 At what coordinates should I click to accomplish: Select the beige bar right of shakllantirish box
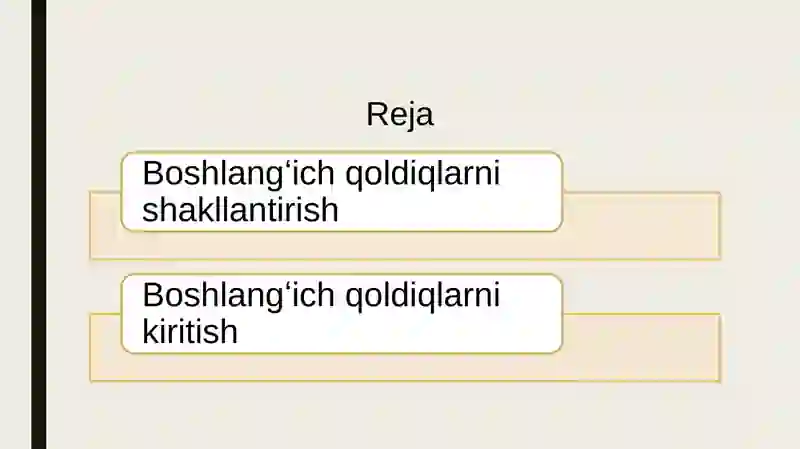click(x=641, y=226)
